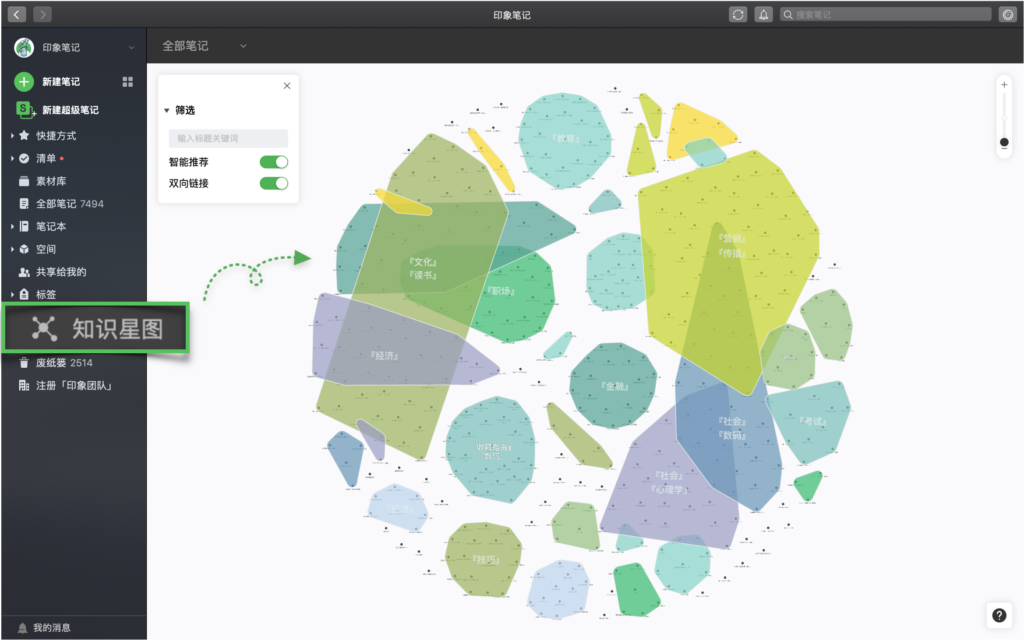
Task: Open the 印象笔记 account dropdown chevron
Action: pyautogui.click(x=131, y=48)
